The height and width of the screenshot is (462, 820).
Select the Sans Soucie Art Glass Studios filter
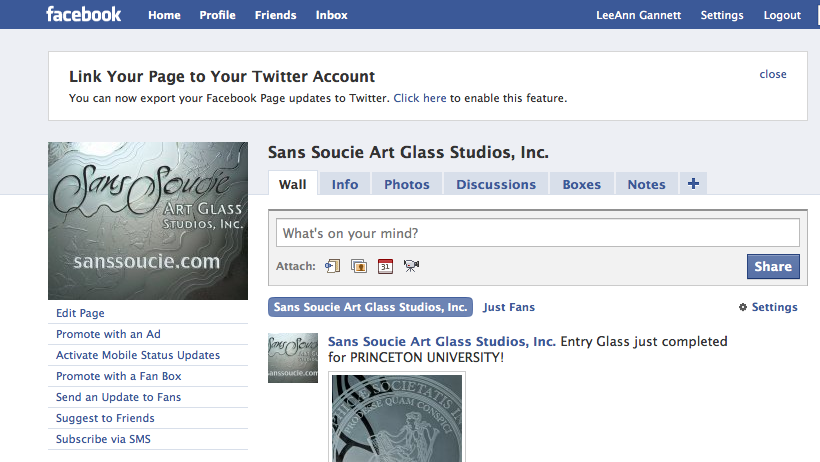[x=370, y=307]
